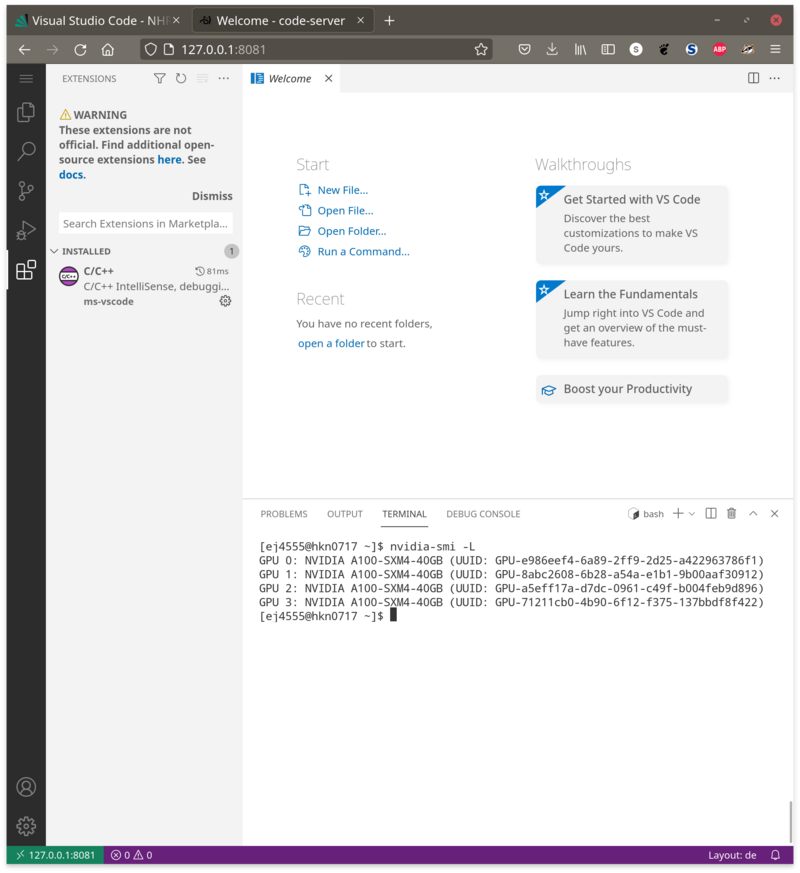Open the Explorer icon in the Activity Bar
The width and height of the screenshot is (800, 873).
click(x=26, y=111)
